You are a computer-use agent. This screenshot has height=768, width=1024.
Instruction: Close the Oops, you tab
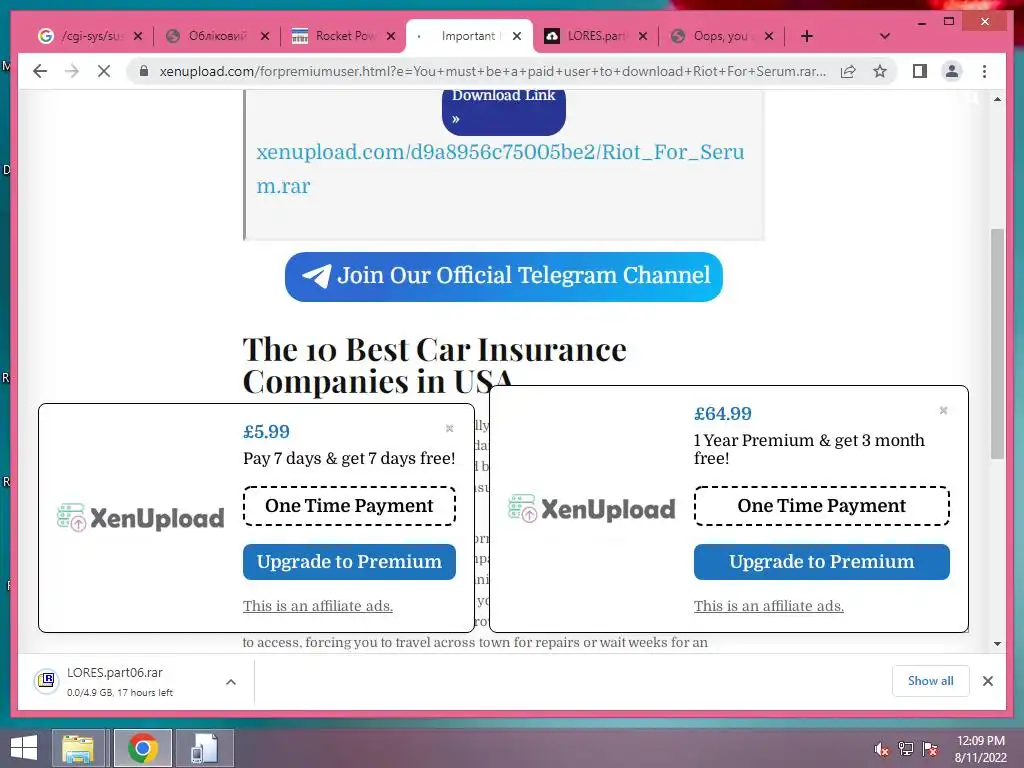[x=769, y=36]
